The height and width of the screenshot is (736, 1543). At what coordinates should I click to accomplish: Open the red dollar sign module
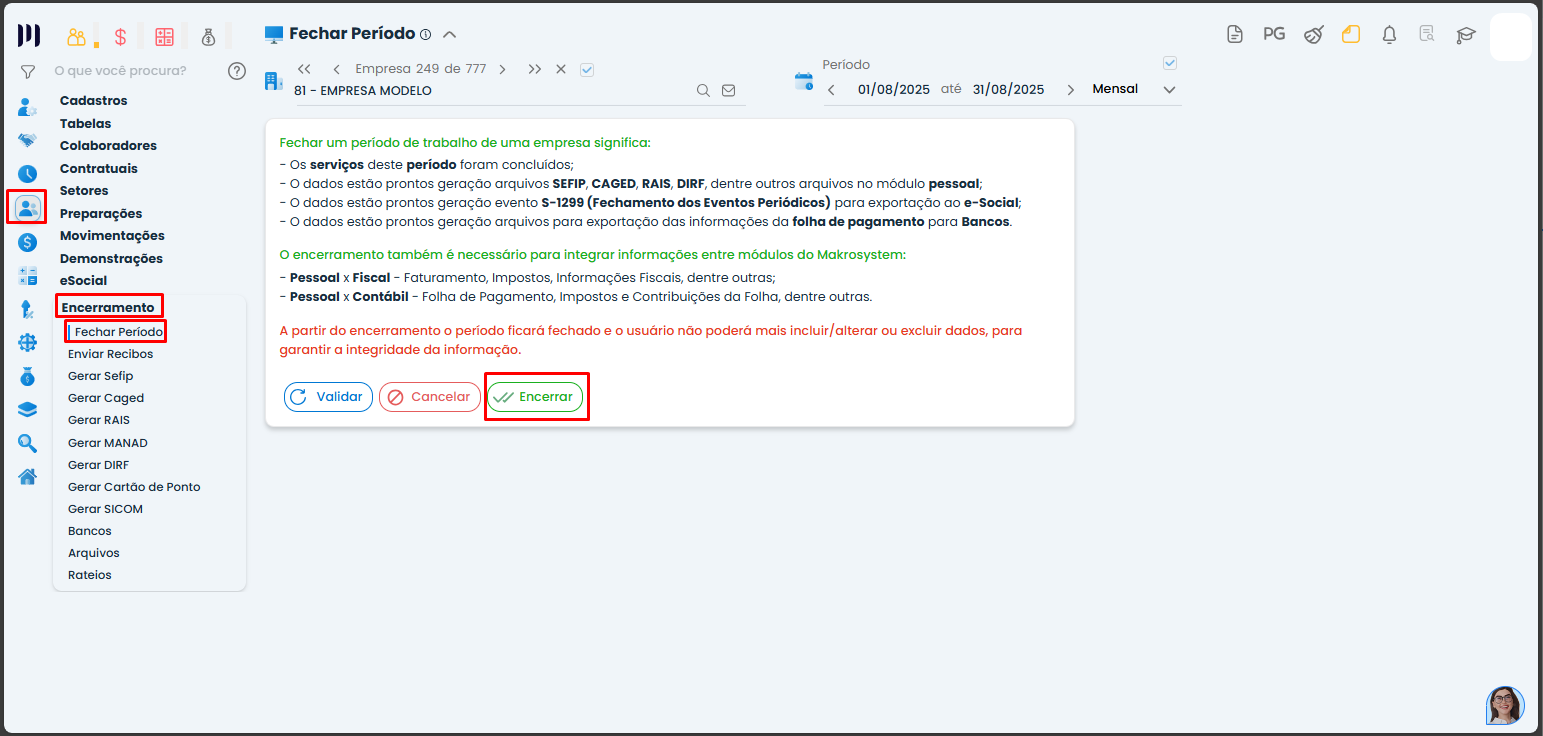point(120,37)
